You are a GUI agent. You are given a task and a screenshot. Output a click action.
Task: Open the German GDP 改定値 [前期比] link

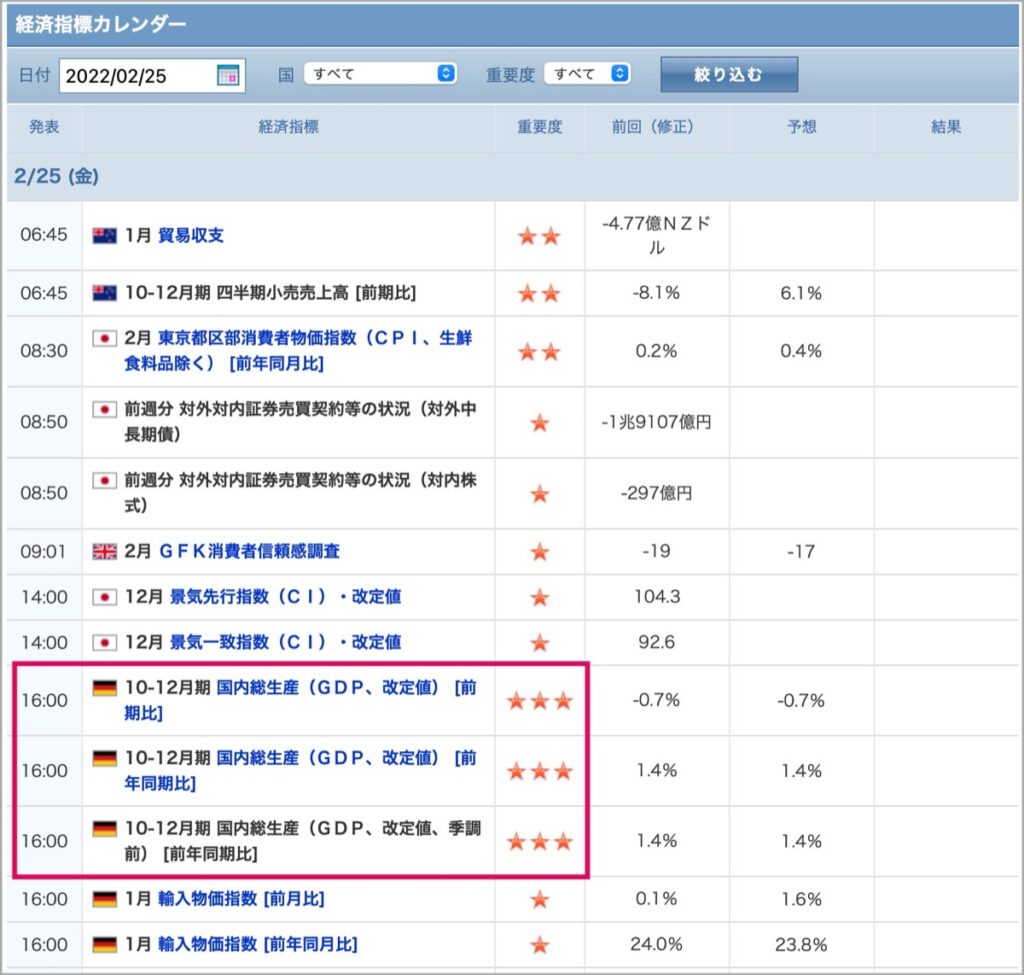coord(300,700)
